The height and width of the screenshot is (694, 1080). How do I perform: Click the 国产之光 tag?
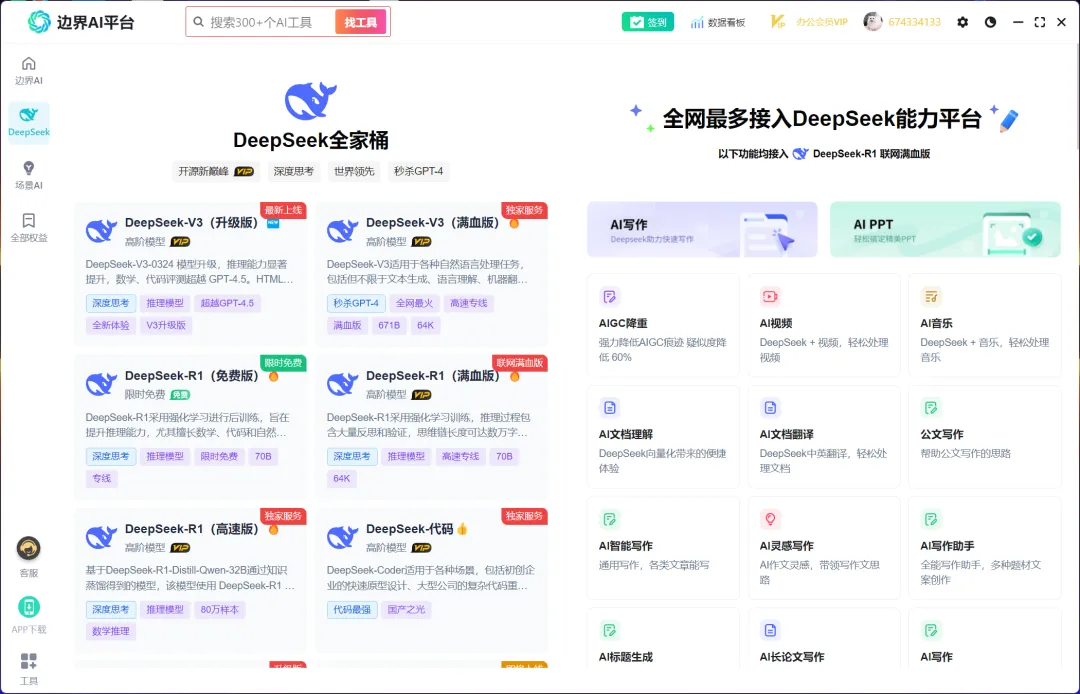coord(406,609)
